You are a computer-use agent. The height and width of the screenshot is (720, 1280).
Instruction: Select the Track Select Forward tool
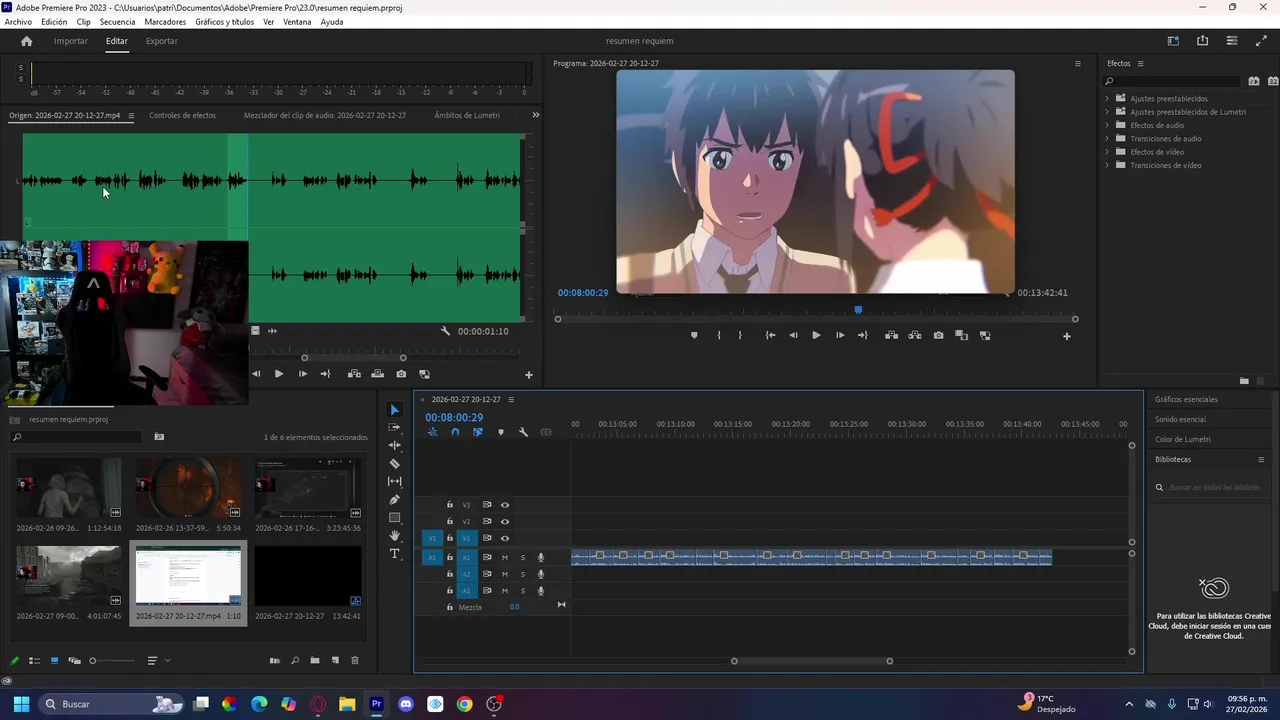[x=394, y=427]
